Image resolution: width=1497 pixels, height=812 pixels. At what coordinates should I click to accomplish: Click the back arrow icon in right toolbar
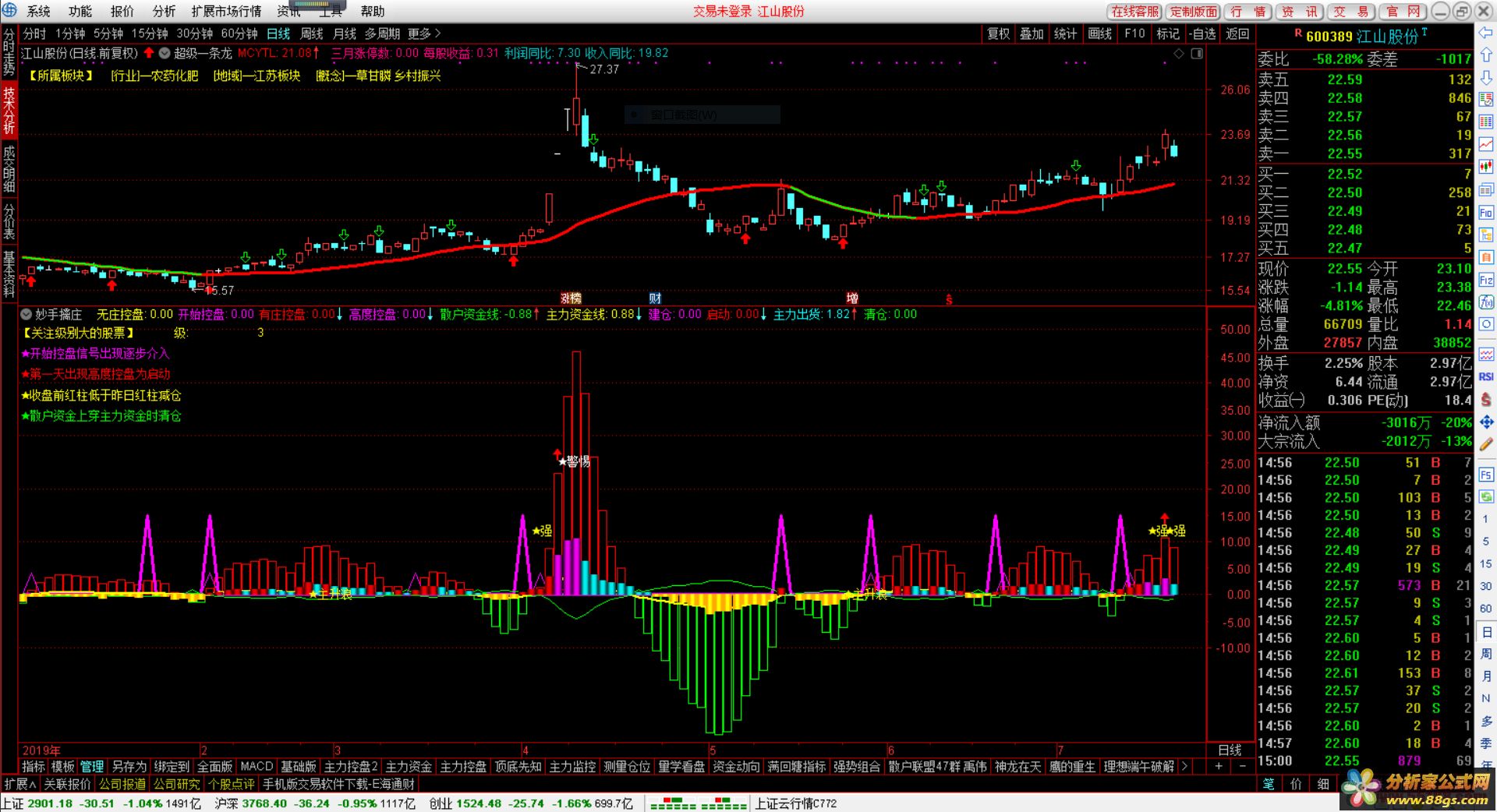[1486, 33]
